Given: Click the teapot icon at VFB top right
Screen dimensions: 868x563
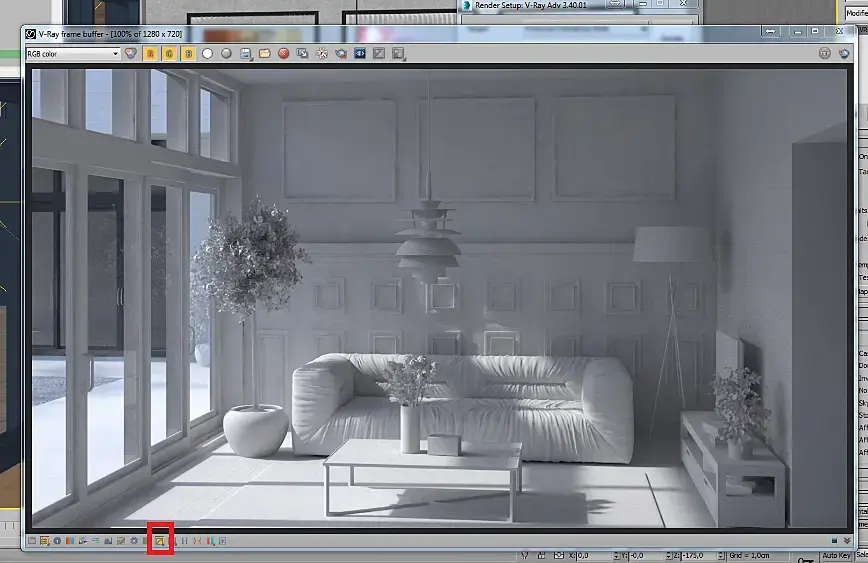Looking at the screenshot, I should point(844,53).
